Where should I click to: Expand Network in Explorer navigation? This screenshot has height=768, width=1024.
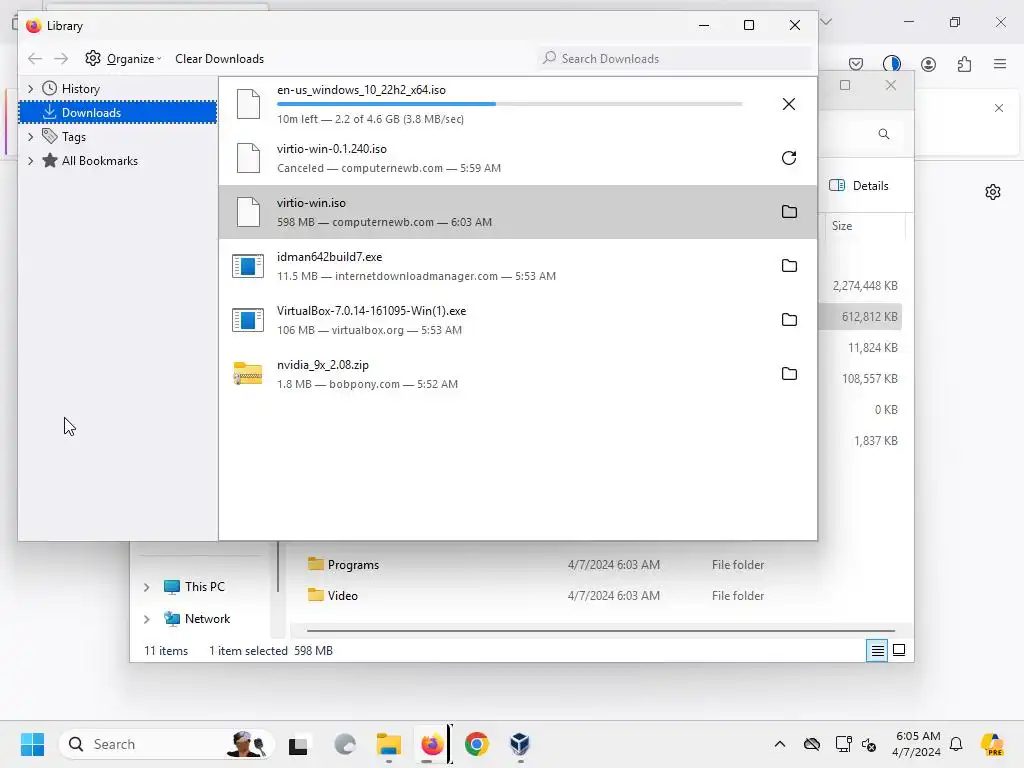tap(147, 619)
